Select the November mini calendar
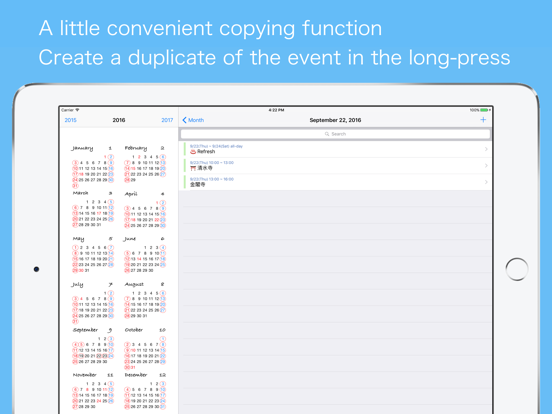This screenshot has width=552, height=414. click(x=93, y=391)
